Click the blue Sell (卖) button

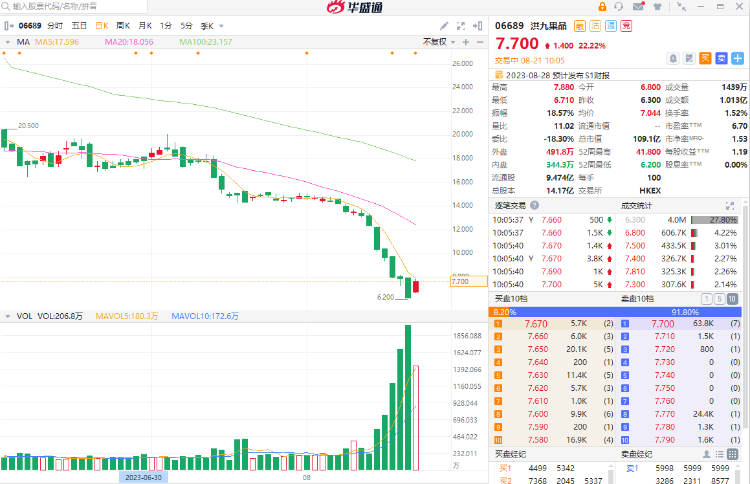click(x=722, y=58)
